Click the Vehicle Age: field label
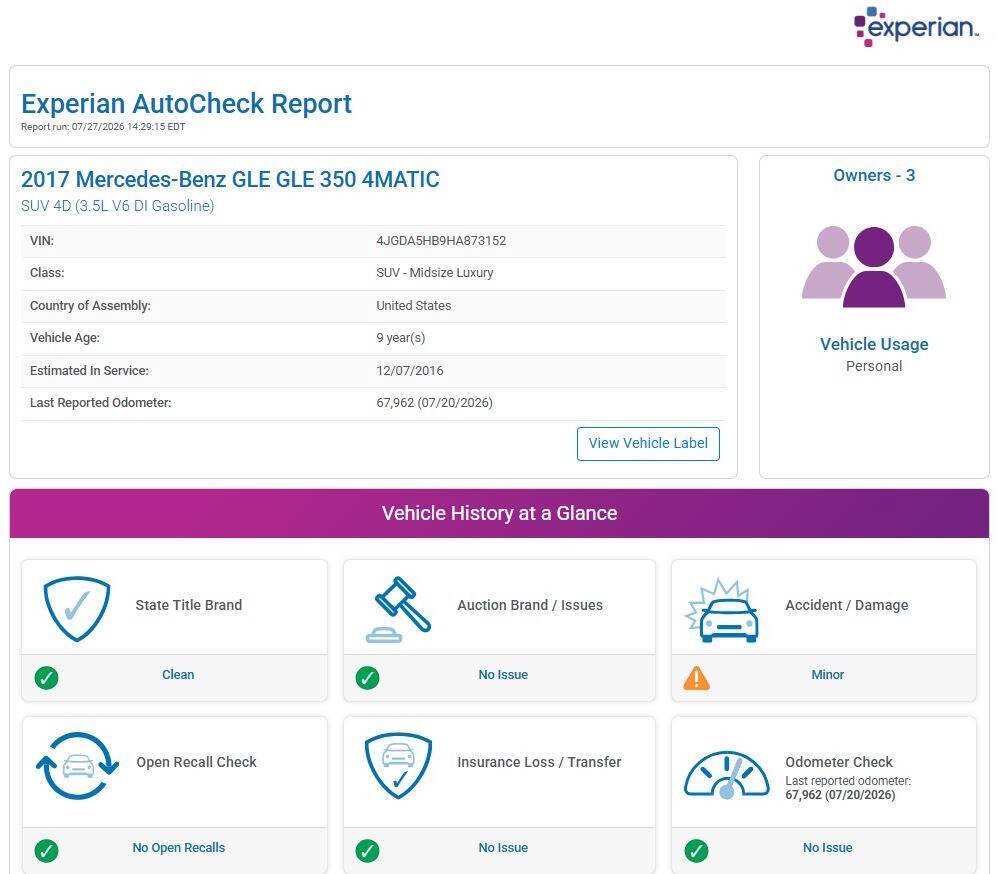Viewport: 998px width, 874px height. (x=65, y=338)
